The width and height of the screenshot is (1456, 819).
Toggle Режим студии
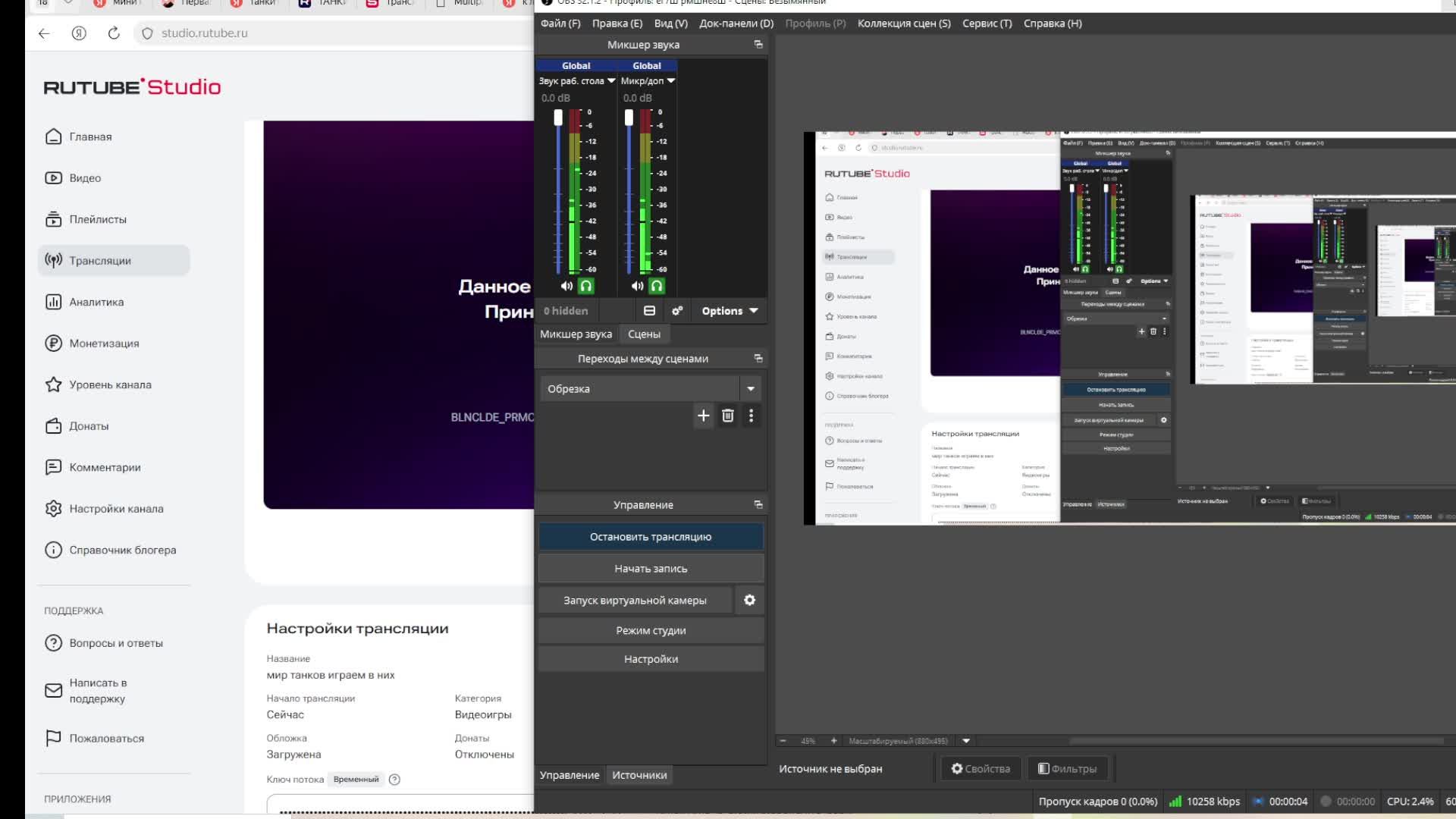(x=651, y=631)
